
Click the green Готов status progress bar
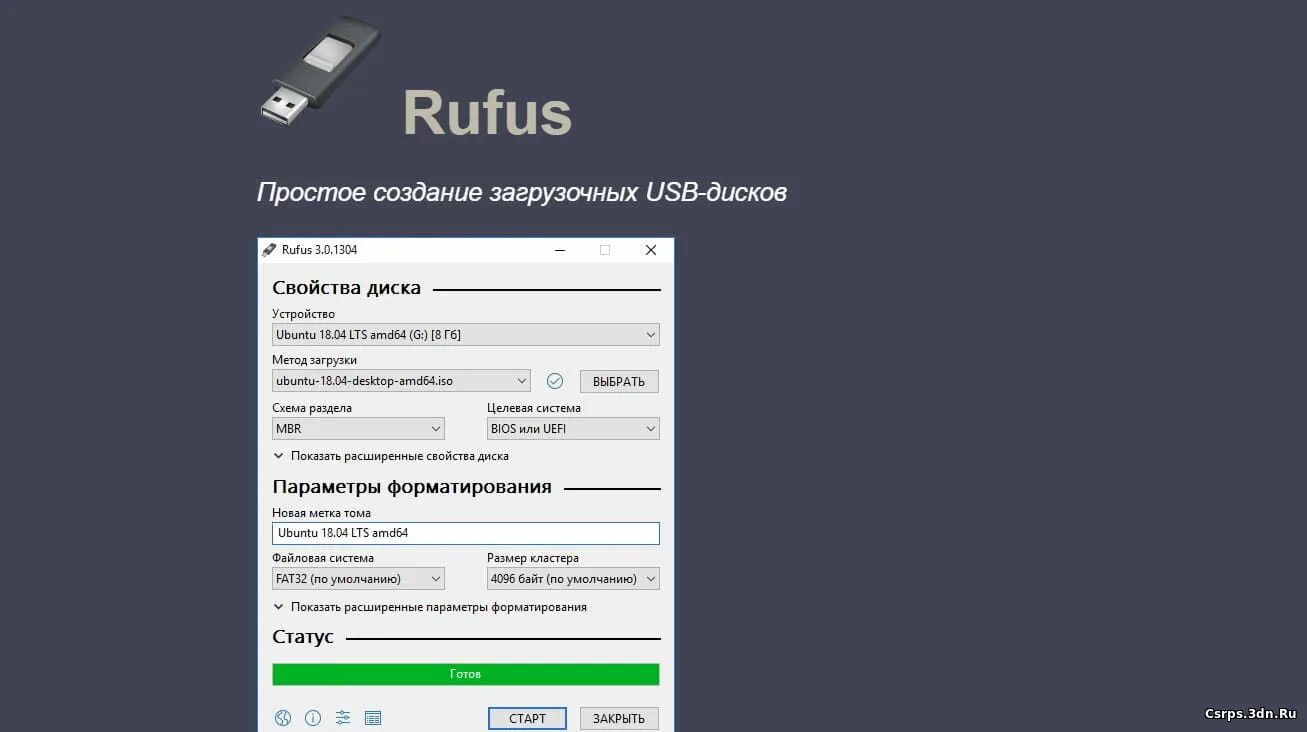[465, 673]
